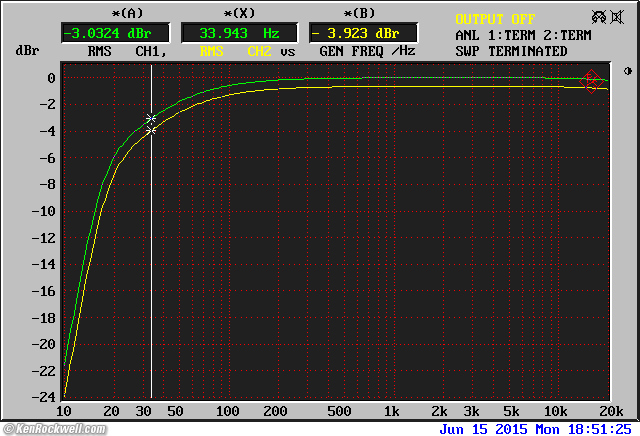Click the 10 label on the frequency axis
Image resolution: width=640 pixels, height=436 pixels.
tap(63, 412)
